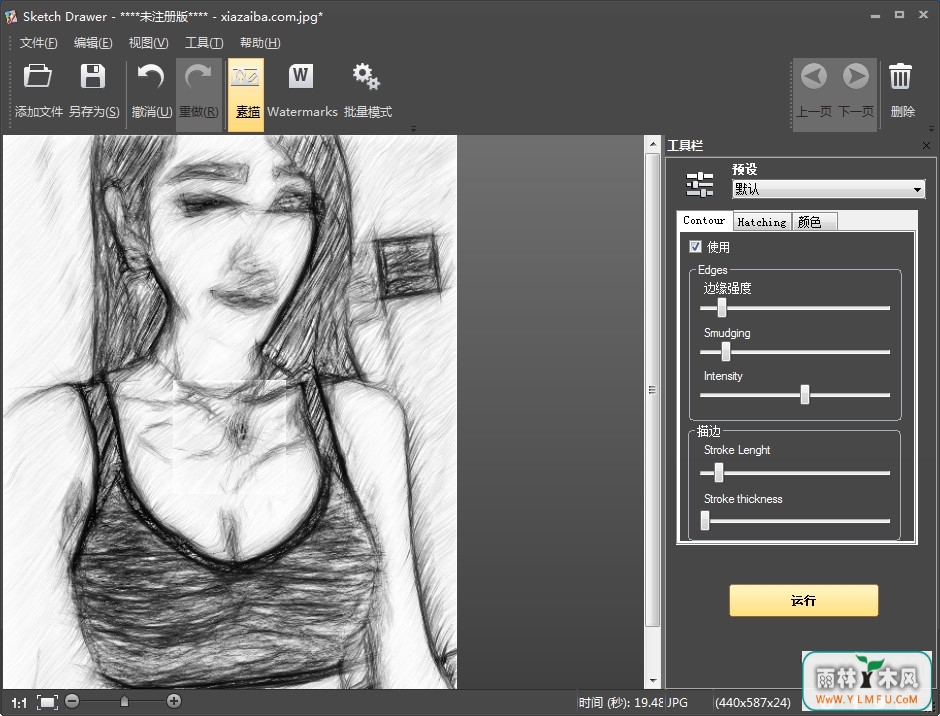Click the 另存为 save as icon
This screenshot has width=940, height=716.
click(x=93, y=77)
